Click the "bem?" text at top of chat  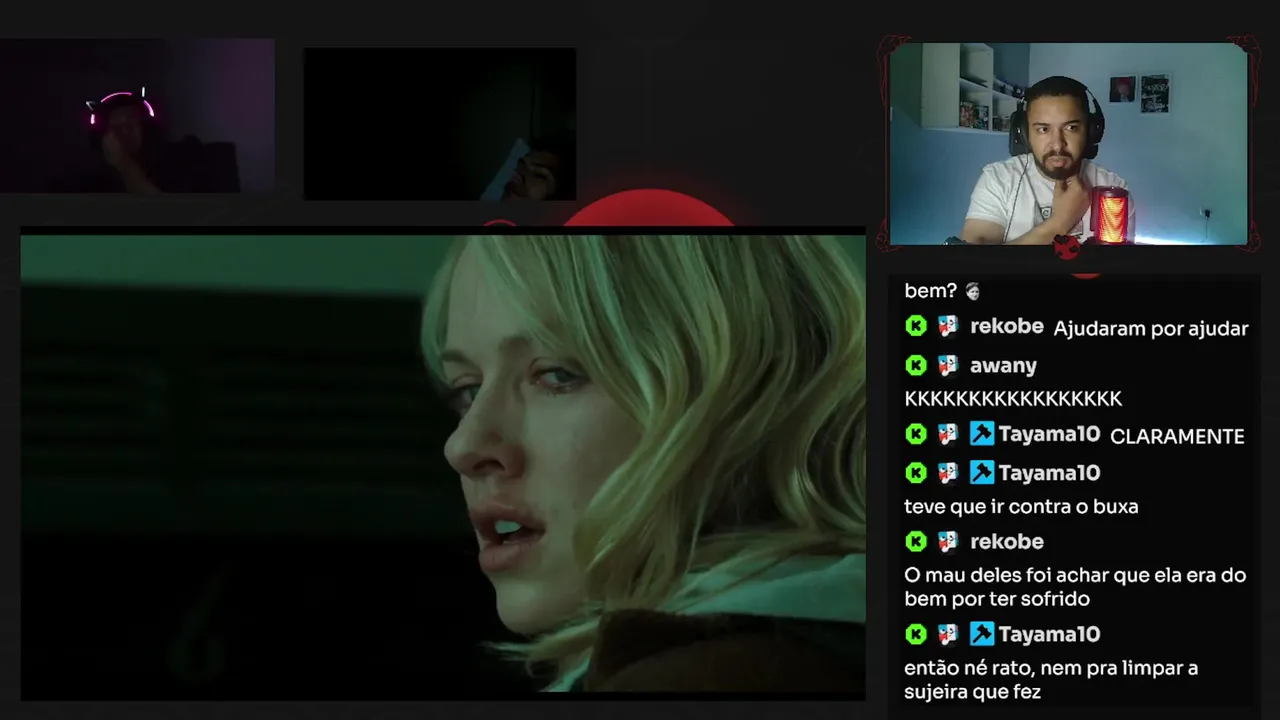931,291
